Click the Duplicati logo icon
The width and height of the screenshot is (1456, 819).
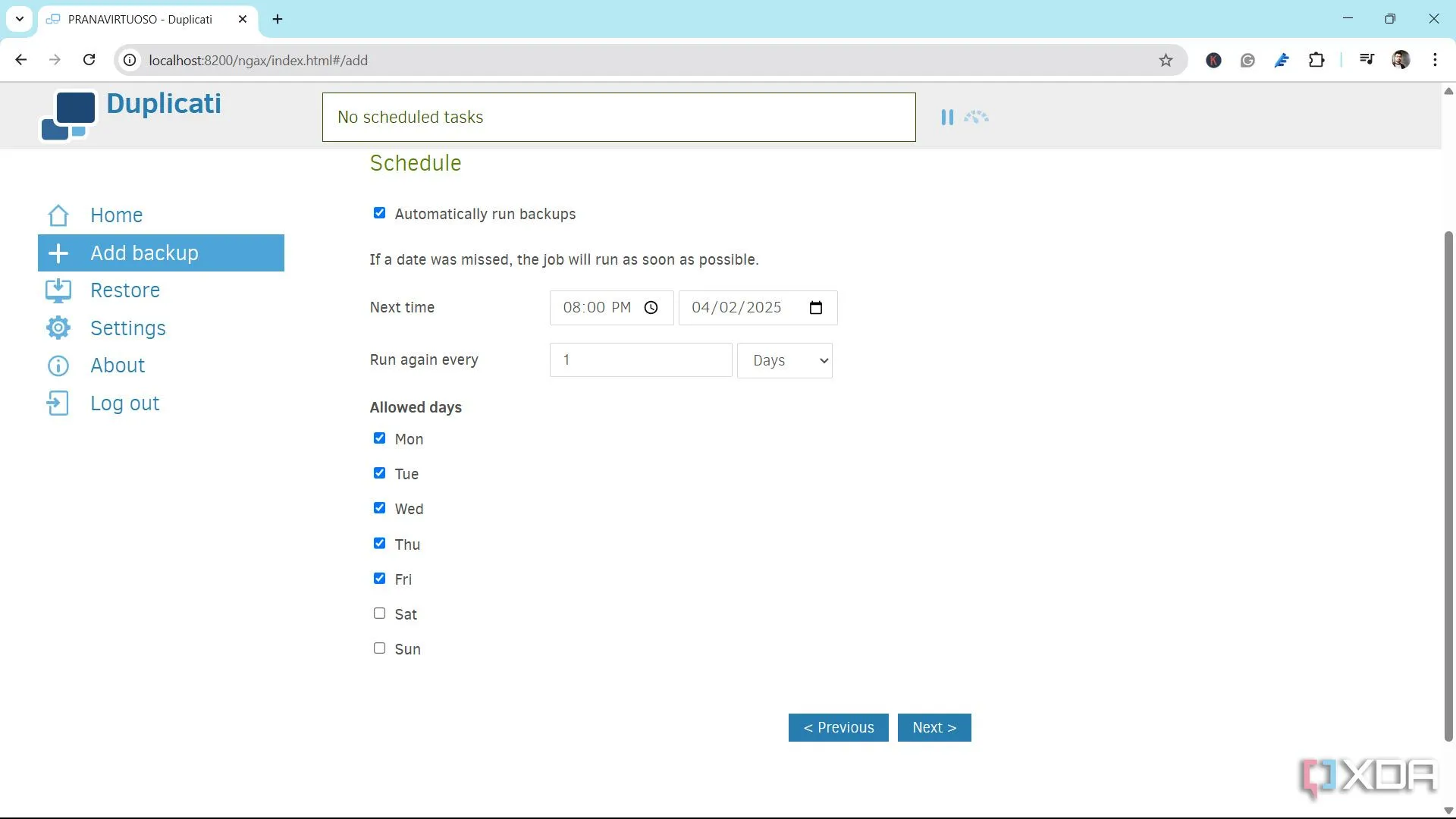[x=68, y=116]
